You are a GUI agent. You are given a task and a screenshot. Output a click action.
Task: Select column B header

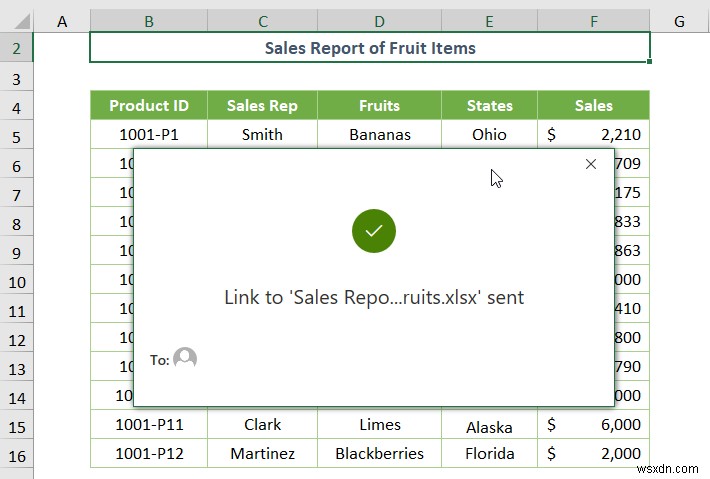pyautogui.click(x=149, y=19)
